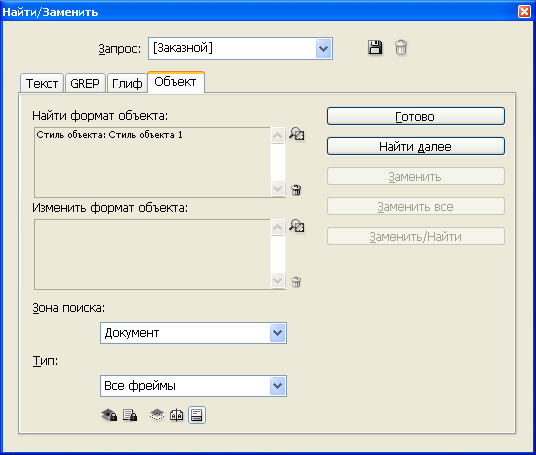Click scroll down arrow in change format box
This screenshot has height=455, width=536.
(278, 281)
